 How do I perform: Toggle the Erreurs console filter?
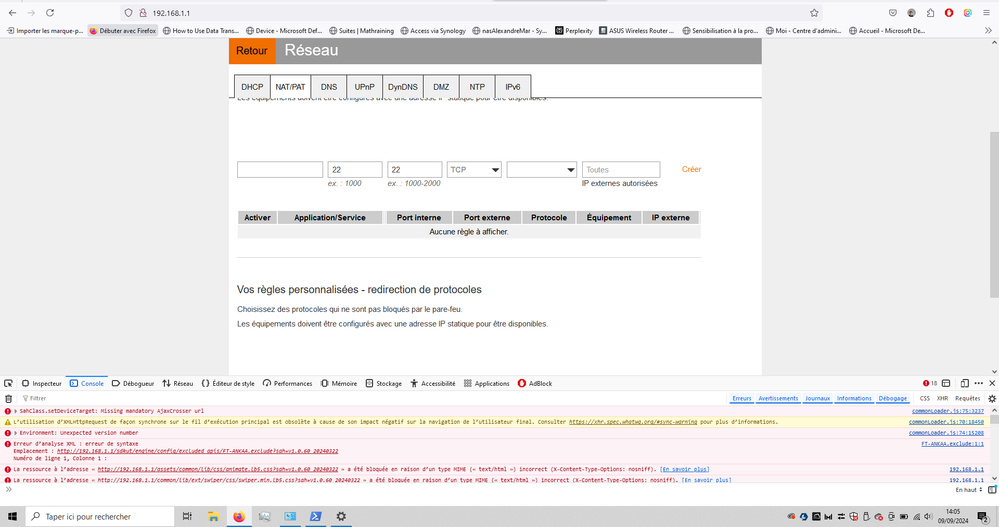coord(741,398)
